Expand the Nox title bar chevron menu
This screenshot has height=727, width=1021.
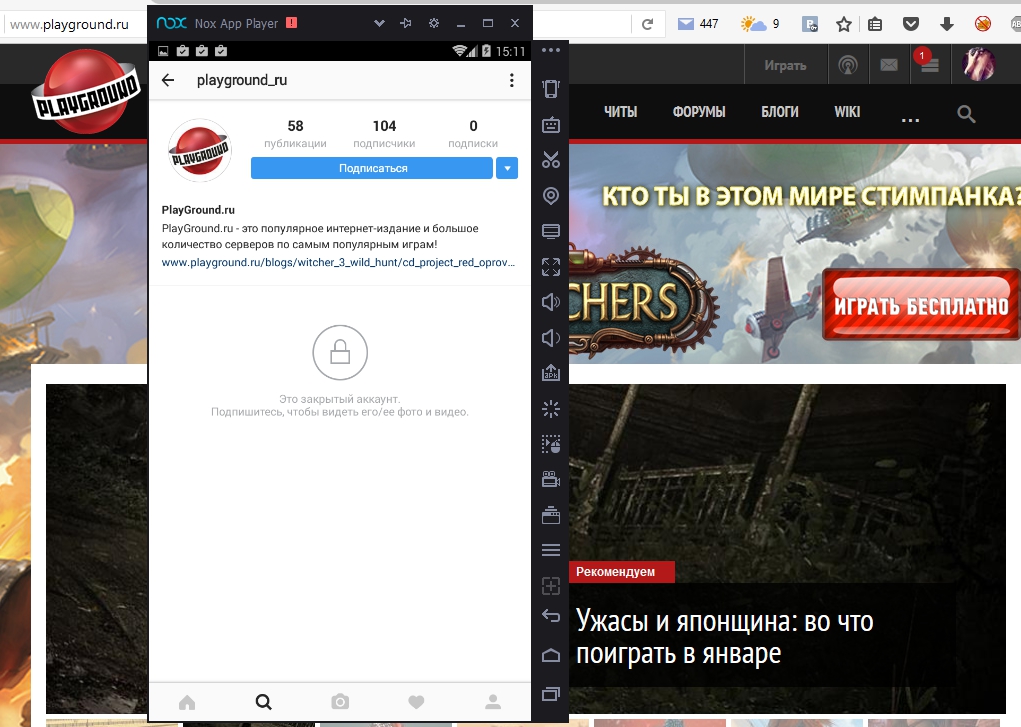coord(379,23)
